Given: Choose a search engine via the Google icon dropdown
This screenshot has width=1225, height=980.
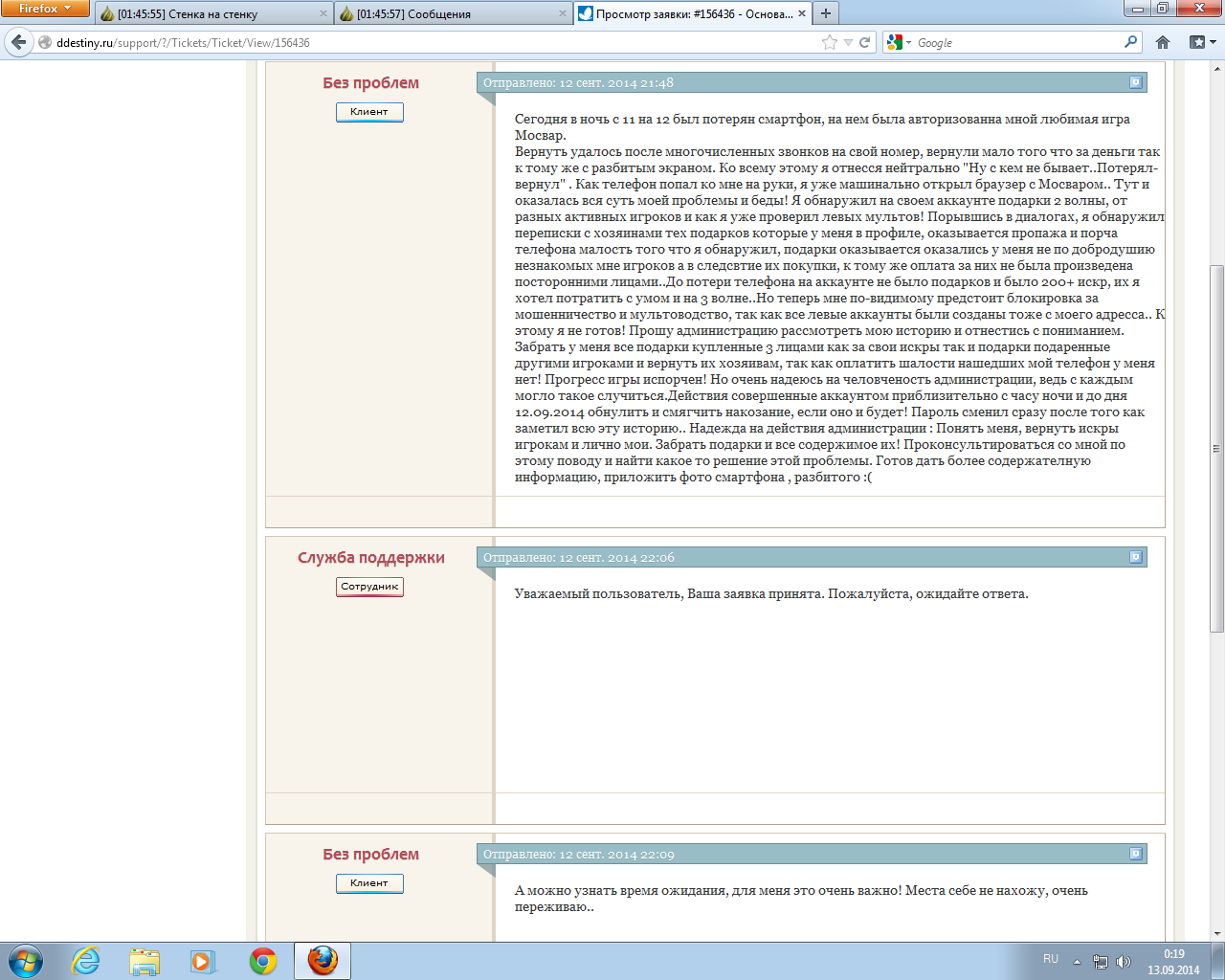Looking at the screenshot, I should 898,42.
